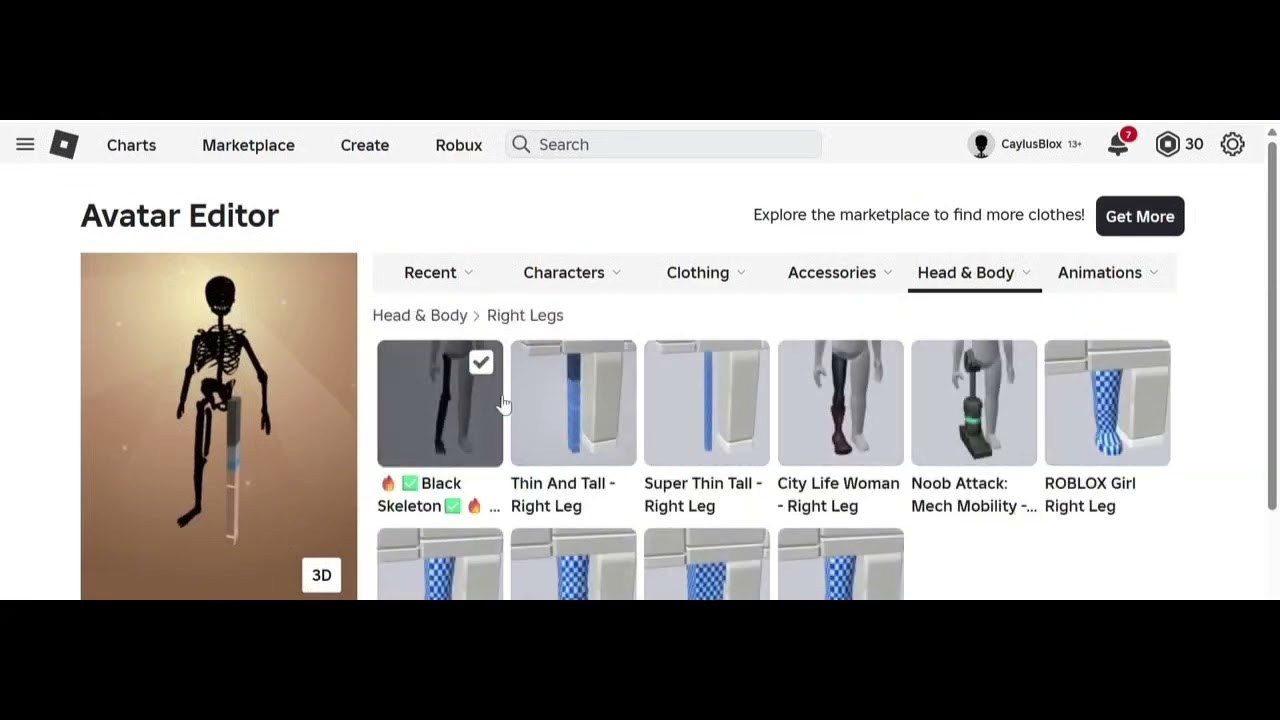Viewport: 1280px width, 720px height.
Task: Click the search magnifier icon
Action: [521, 145]
